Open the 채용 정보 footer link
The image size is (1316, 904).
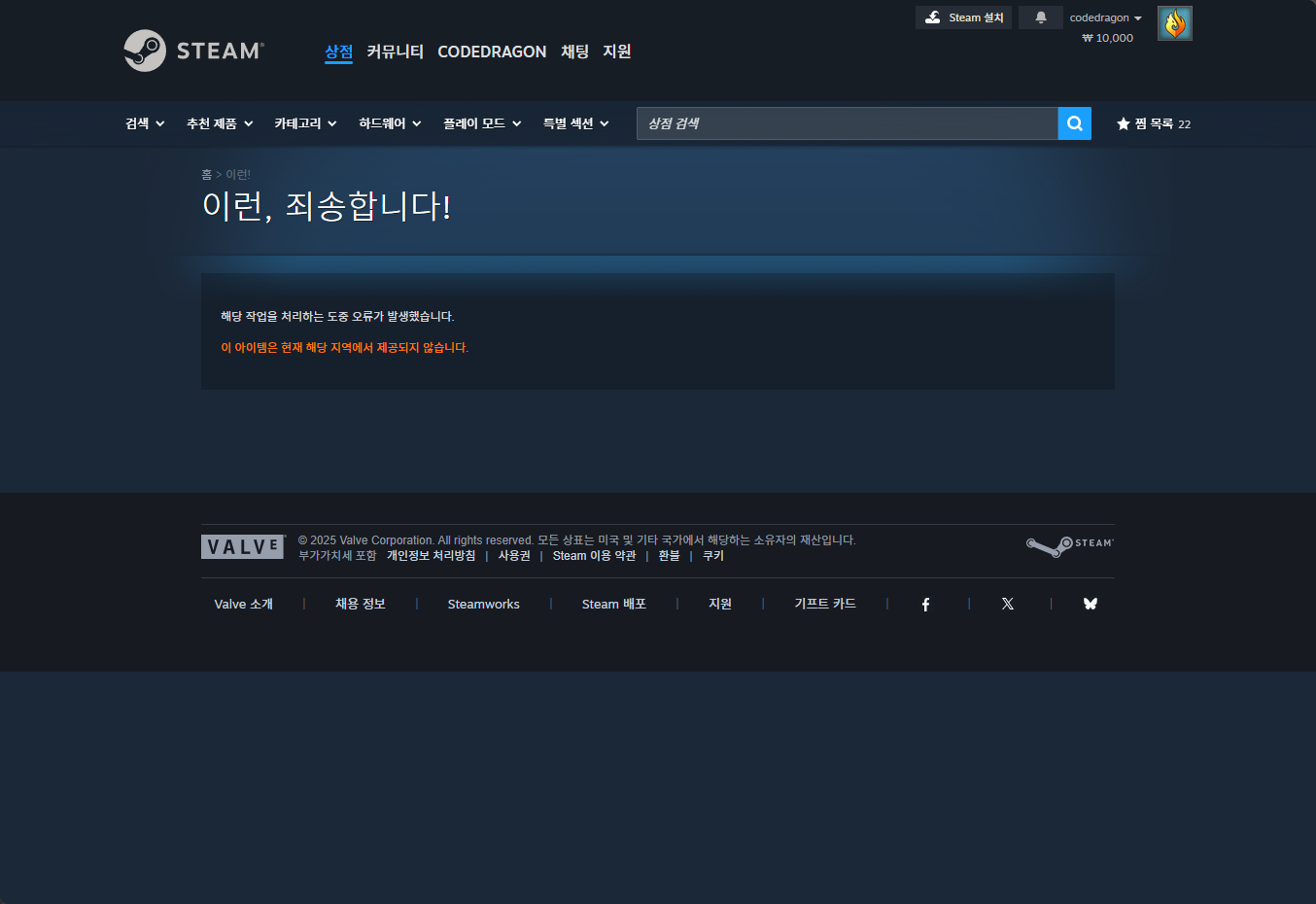coord(361,605)
